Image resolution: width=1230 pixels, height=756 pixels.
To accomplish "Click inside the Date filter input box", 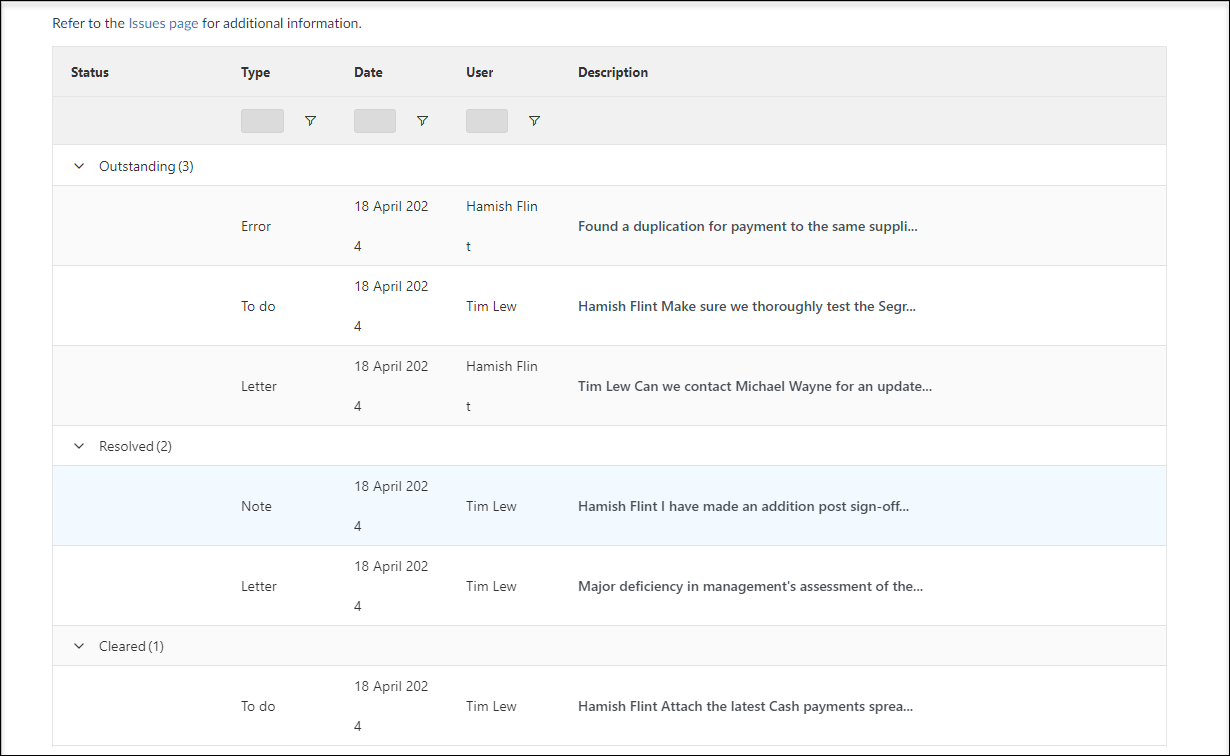I will pos(374,120).
